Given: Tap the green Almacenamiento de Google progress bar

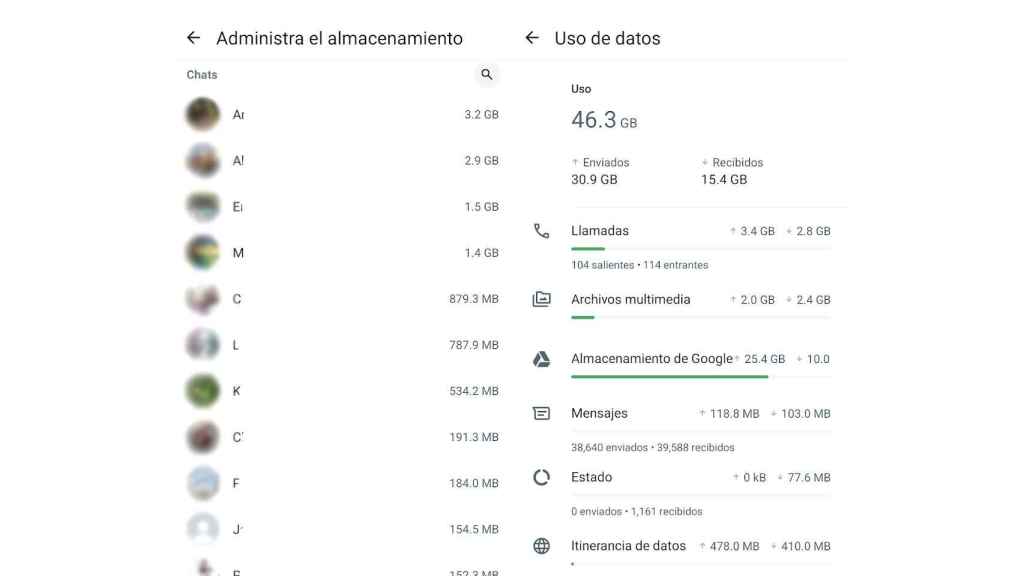Looking at the screenshot, I should pyautogui.click(x=670, y=375).
